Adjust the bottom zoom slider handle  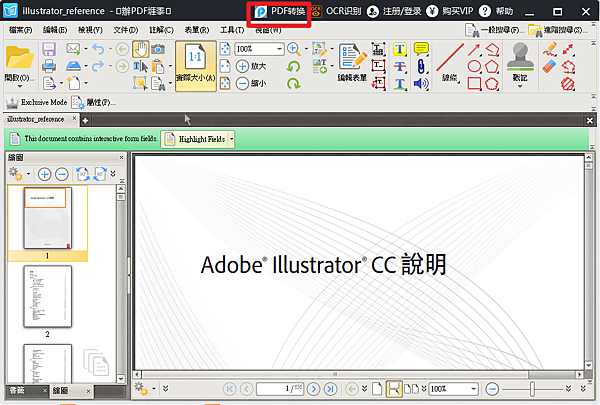point(532,389)
